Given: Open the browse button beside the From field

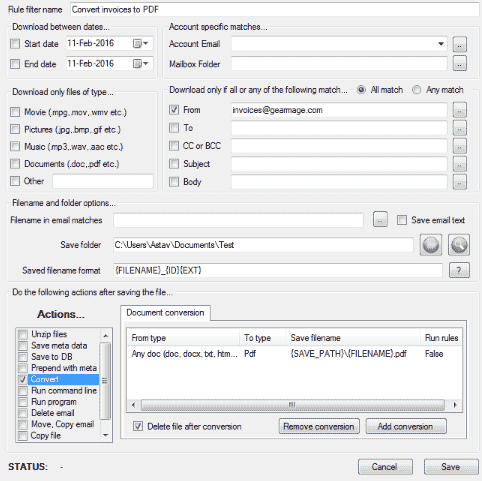Looking at the screenshot, I should coord(459,110).
